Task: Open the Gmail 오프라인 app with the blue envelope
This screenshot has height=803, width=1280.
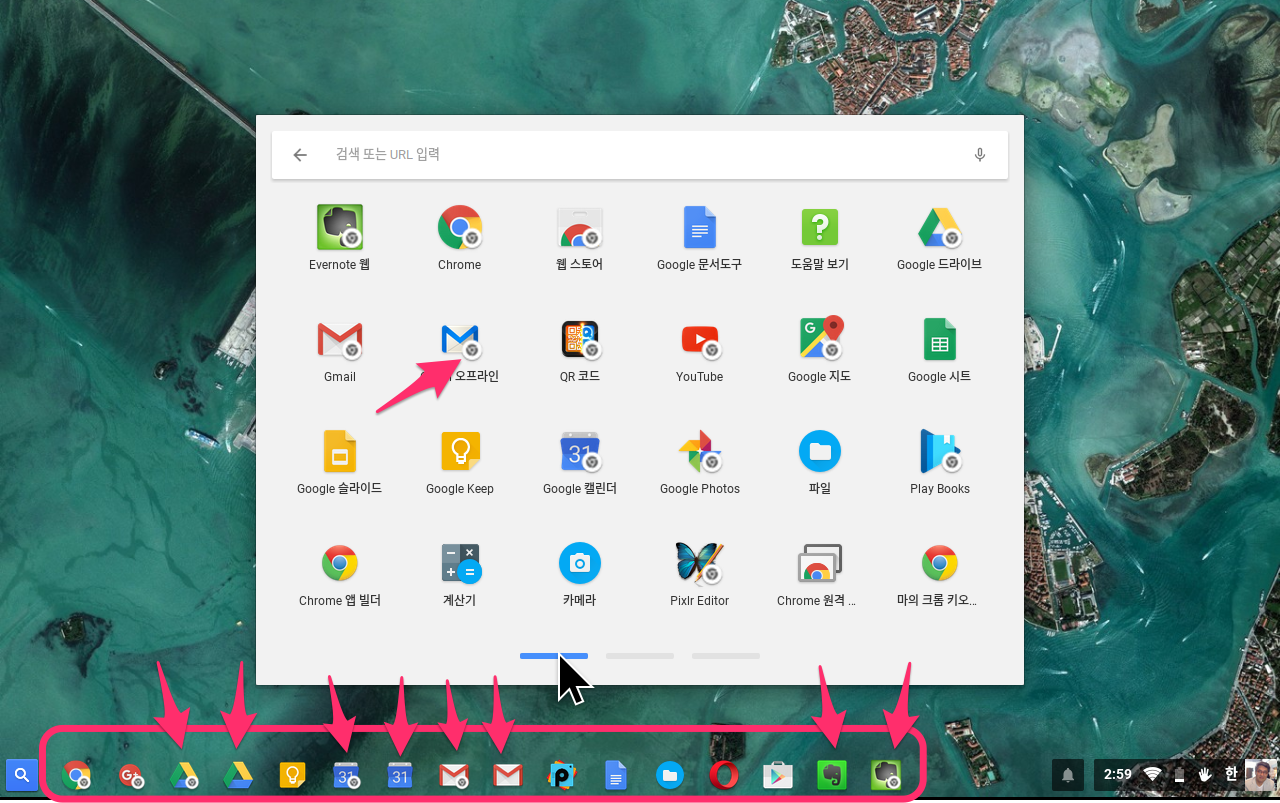Action: click(460, 350)
